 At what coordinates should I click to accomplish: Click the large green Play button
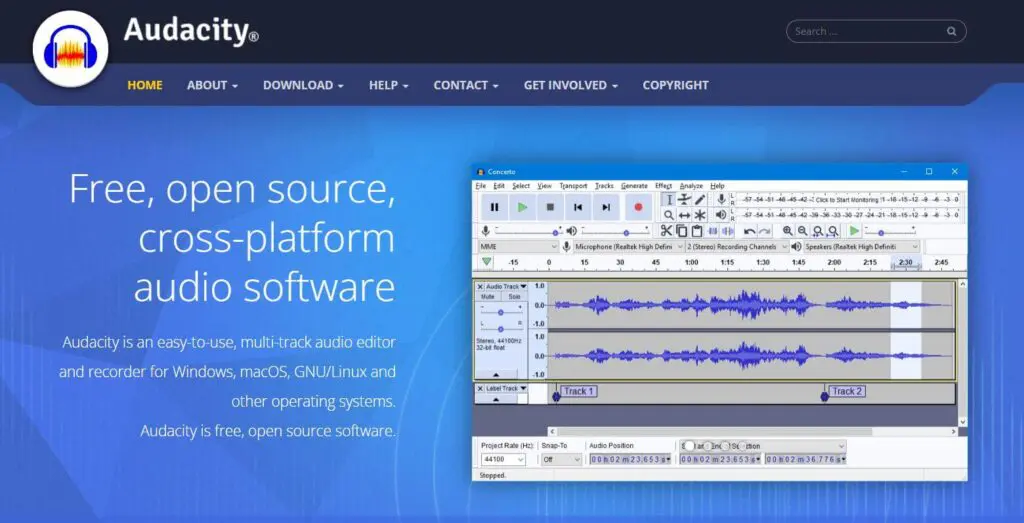point(522,207)
